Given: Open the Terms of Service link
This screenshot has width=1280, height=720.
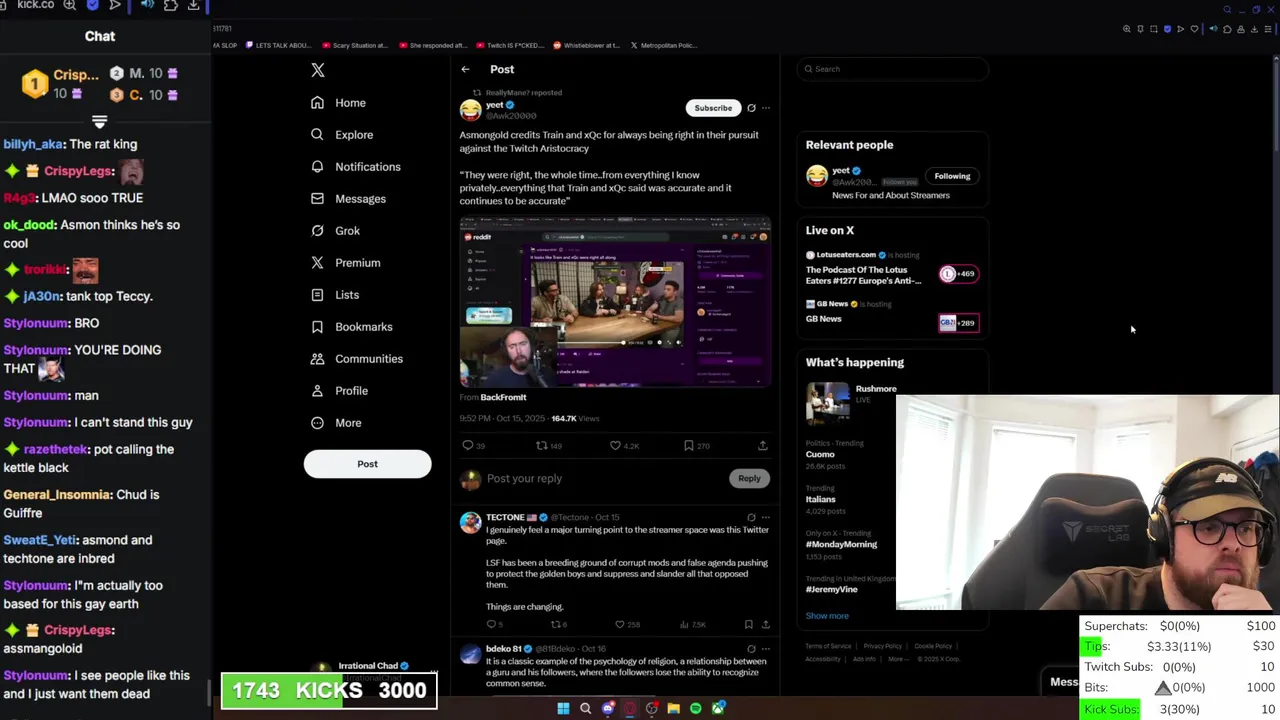Looking at the screenshot, I should (828, 646).
